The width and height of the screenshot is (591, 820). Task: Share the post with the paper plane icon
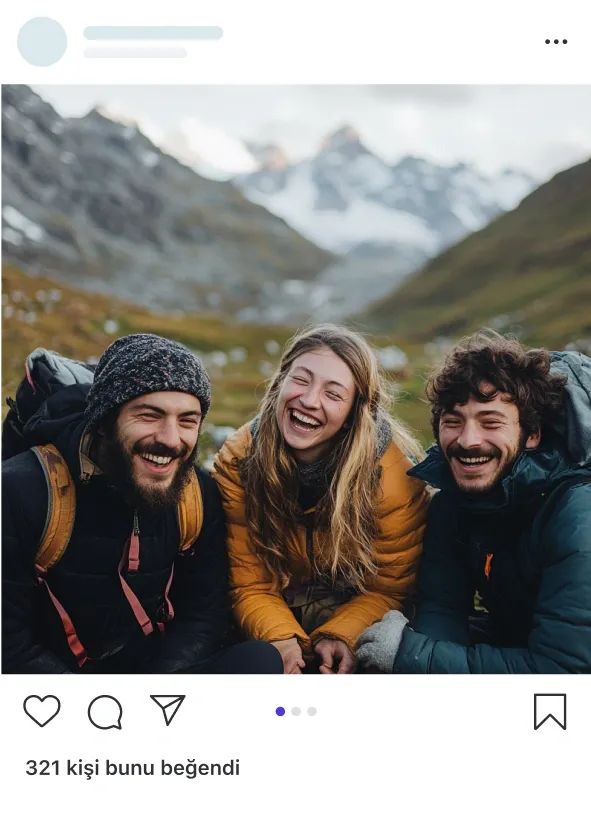point(168,709)
